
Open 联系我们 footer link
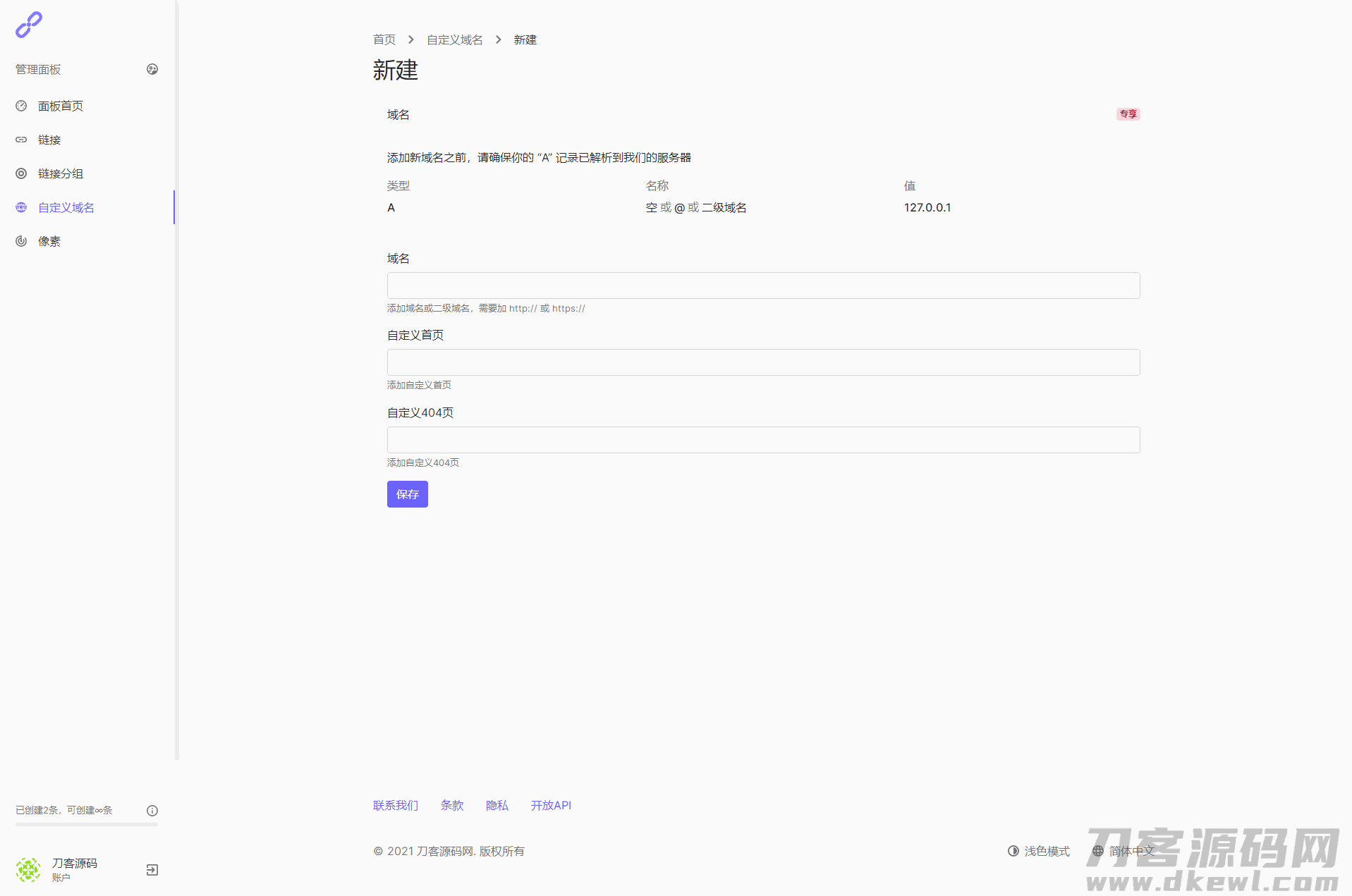(396, 805)
